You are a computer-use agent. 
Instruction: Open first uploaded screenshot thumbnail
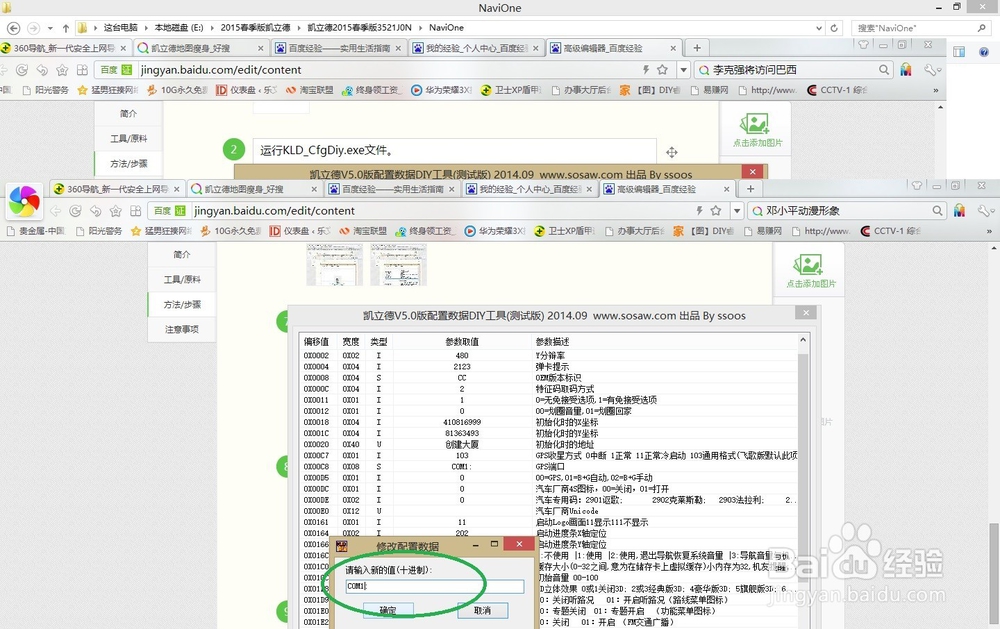click(334, 265)
